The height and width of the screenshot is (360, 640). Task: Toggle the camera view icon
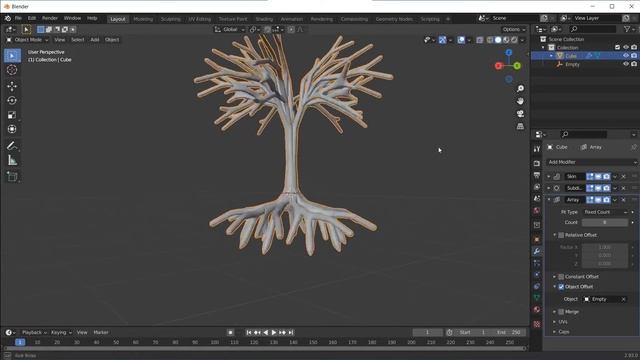point(520,113)
